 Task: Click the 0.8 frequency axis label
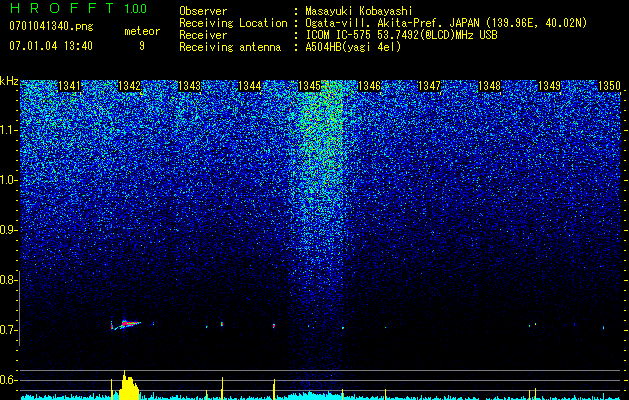(x=8, y=280)
